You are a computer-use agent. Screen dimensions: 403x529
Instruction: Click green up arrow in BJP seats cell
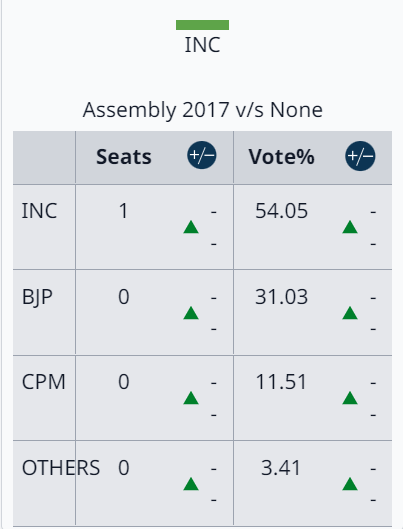pos(191,313)
